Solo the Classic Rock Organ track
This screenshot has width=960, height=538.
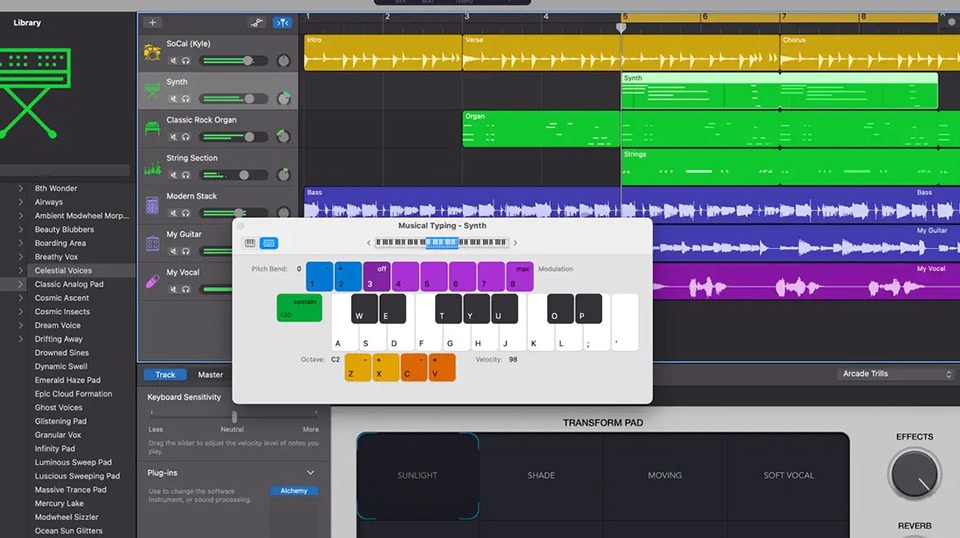186,136
